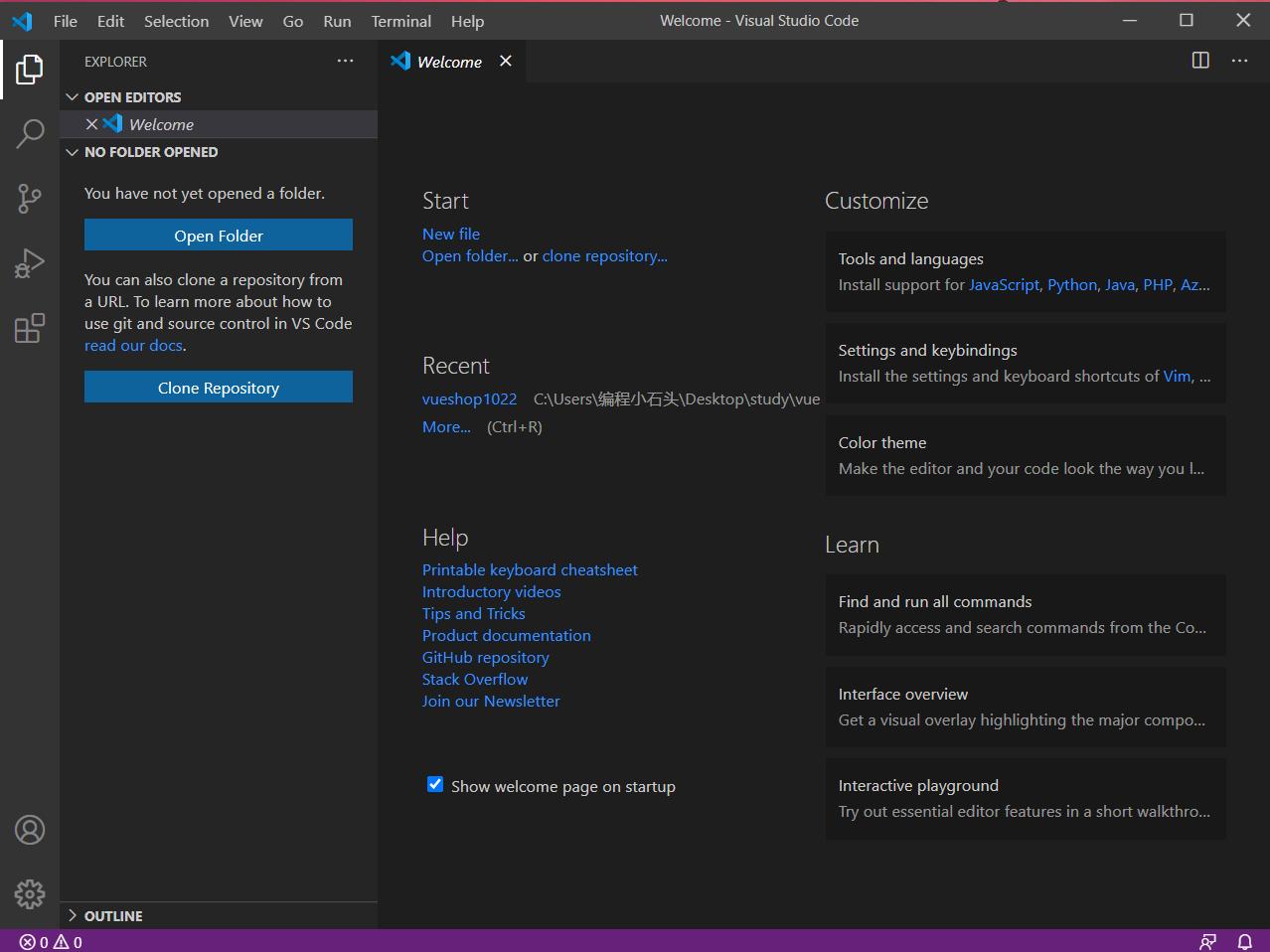Open the errors and warnings status indicator

51,942
